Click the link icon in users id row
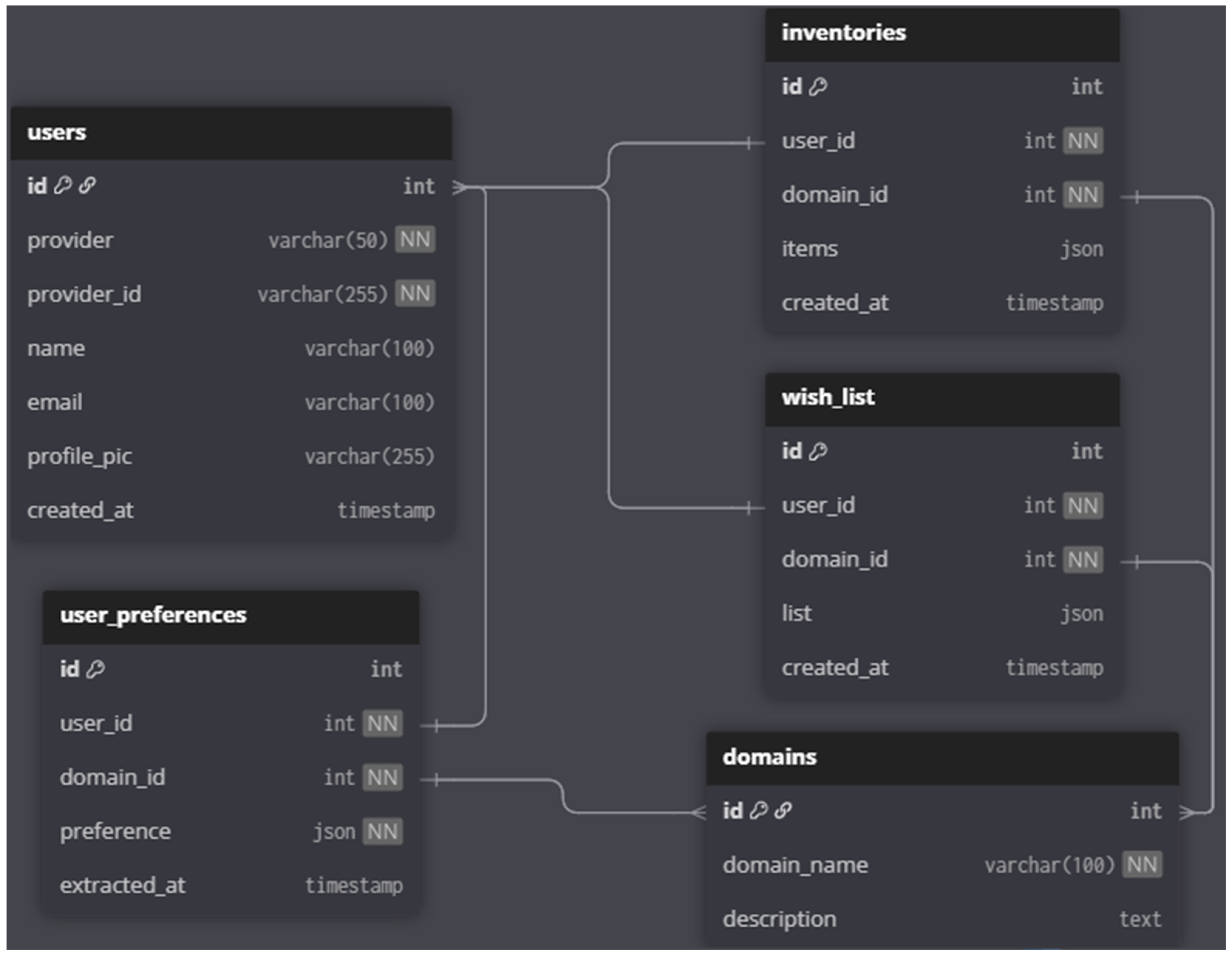This screenshot has height=957, width=1232. pyautogui.click(x=87, y=185)
